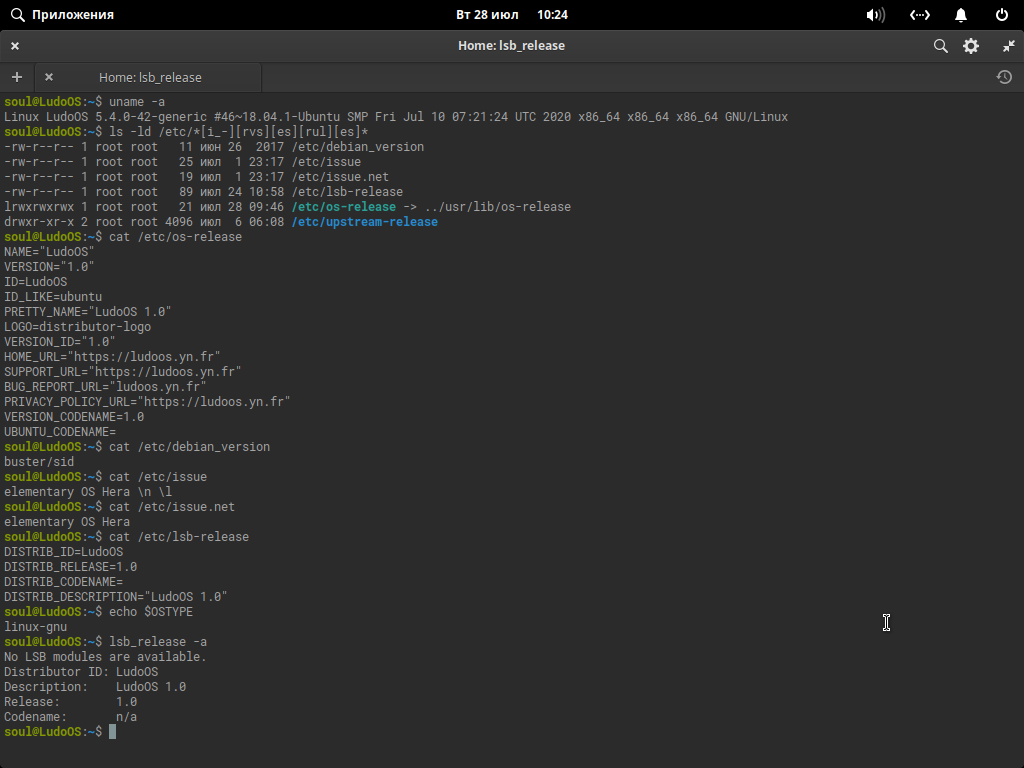The width and height of the screenshot is (1024, 768).
Task: Open the network connection indicator
Action: [920, 14]
